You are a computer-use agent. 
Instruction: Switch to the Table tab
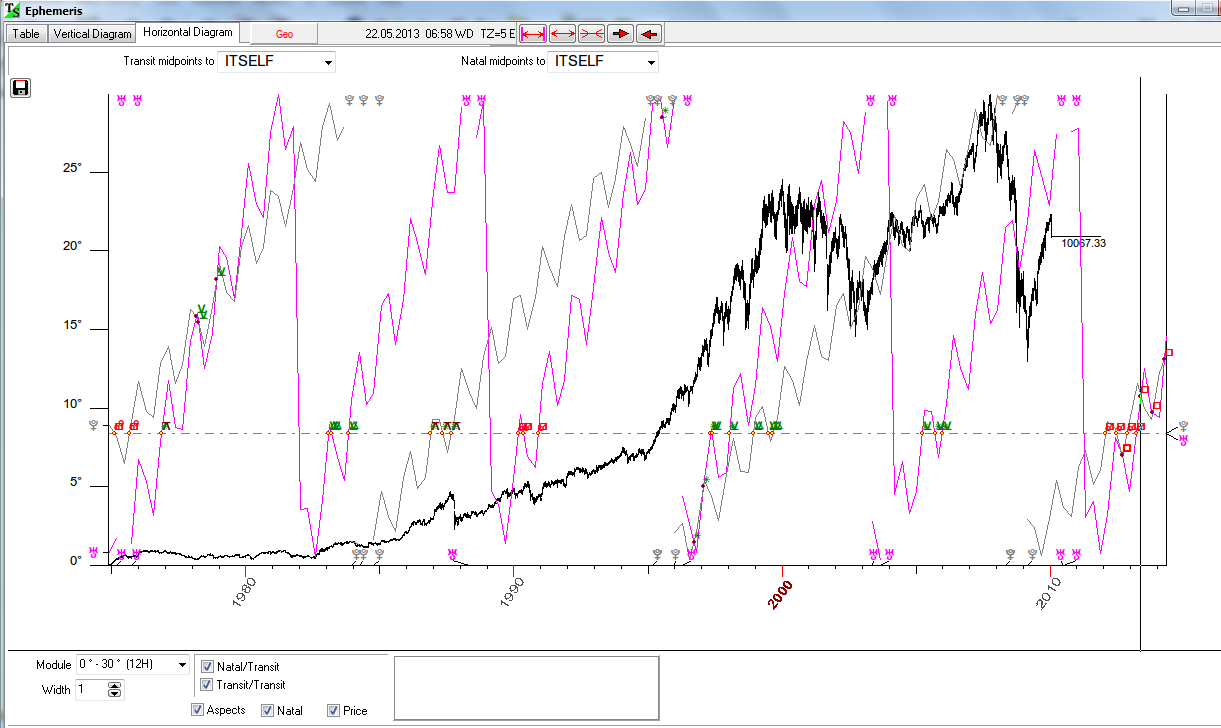click(26, 34)
